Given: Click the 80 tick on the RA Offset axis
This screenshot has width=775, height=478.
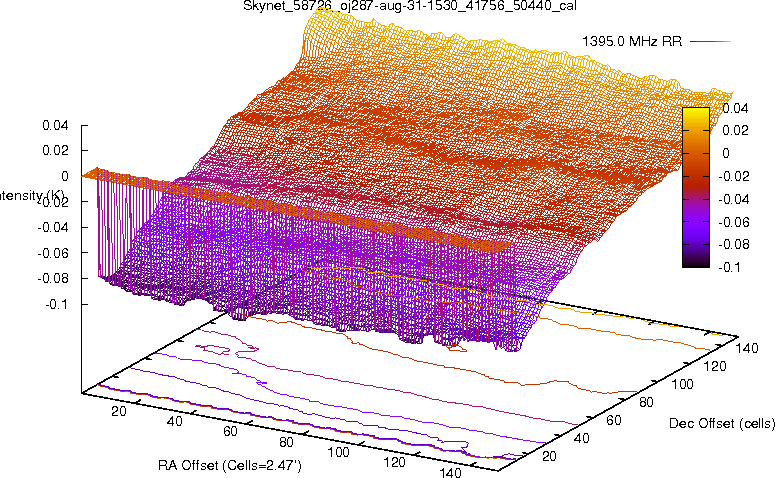Looking at the screenshot, I should (286, 442).
